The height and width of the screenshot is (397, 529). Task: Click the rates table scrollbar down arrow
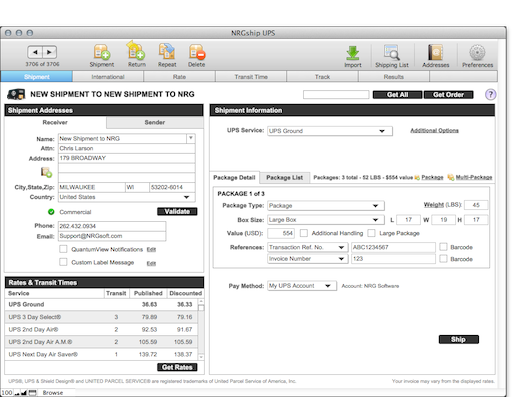coord(201,357)
